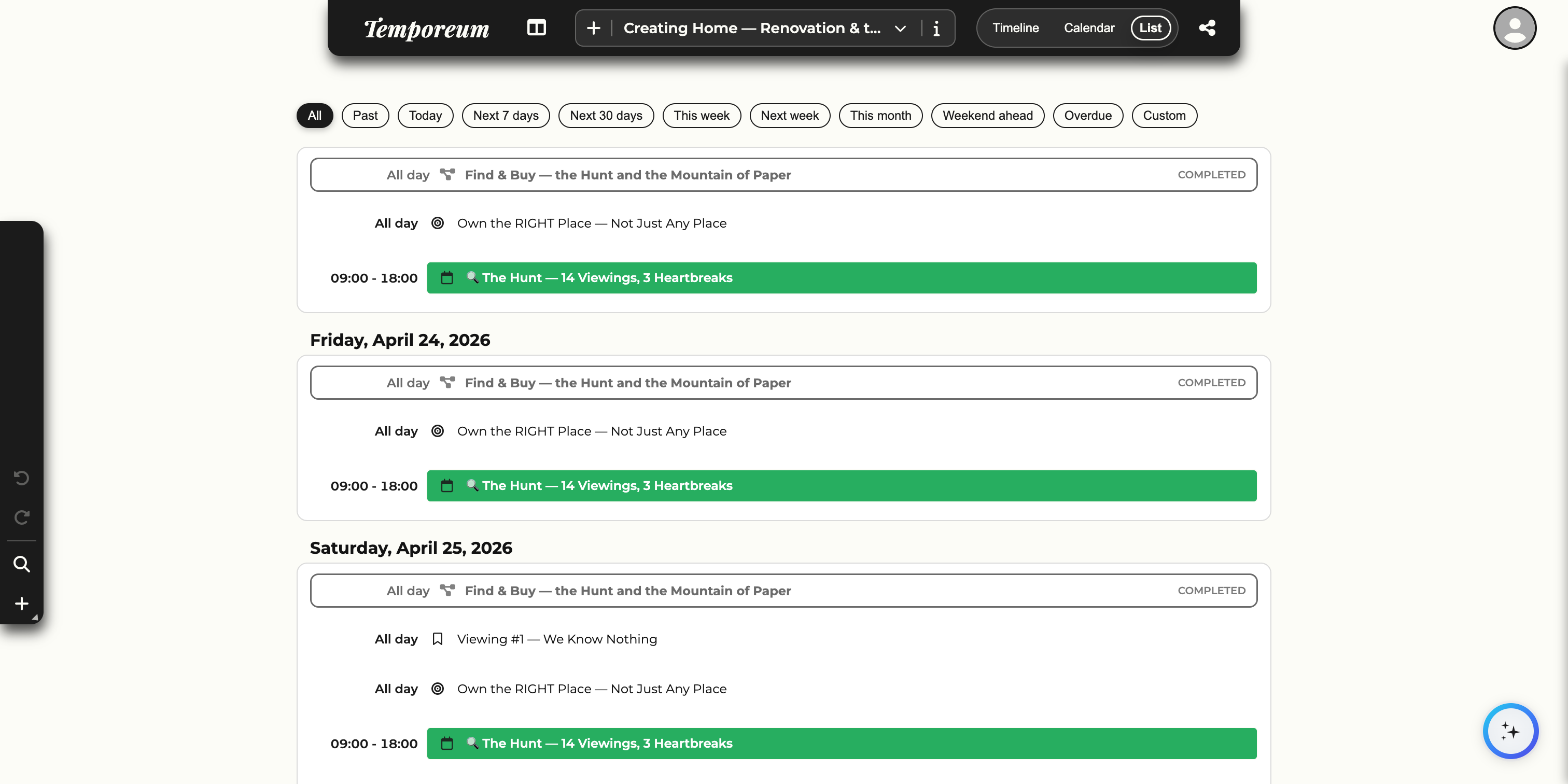The image size is (1568, 784).
Task: Click the share icon
Action: 1207,28
